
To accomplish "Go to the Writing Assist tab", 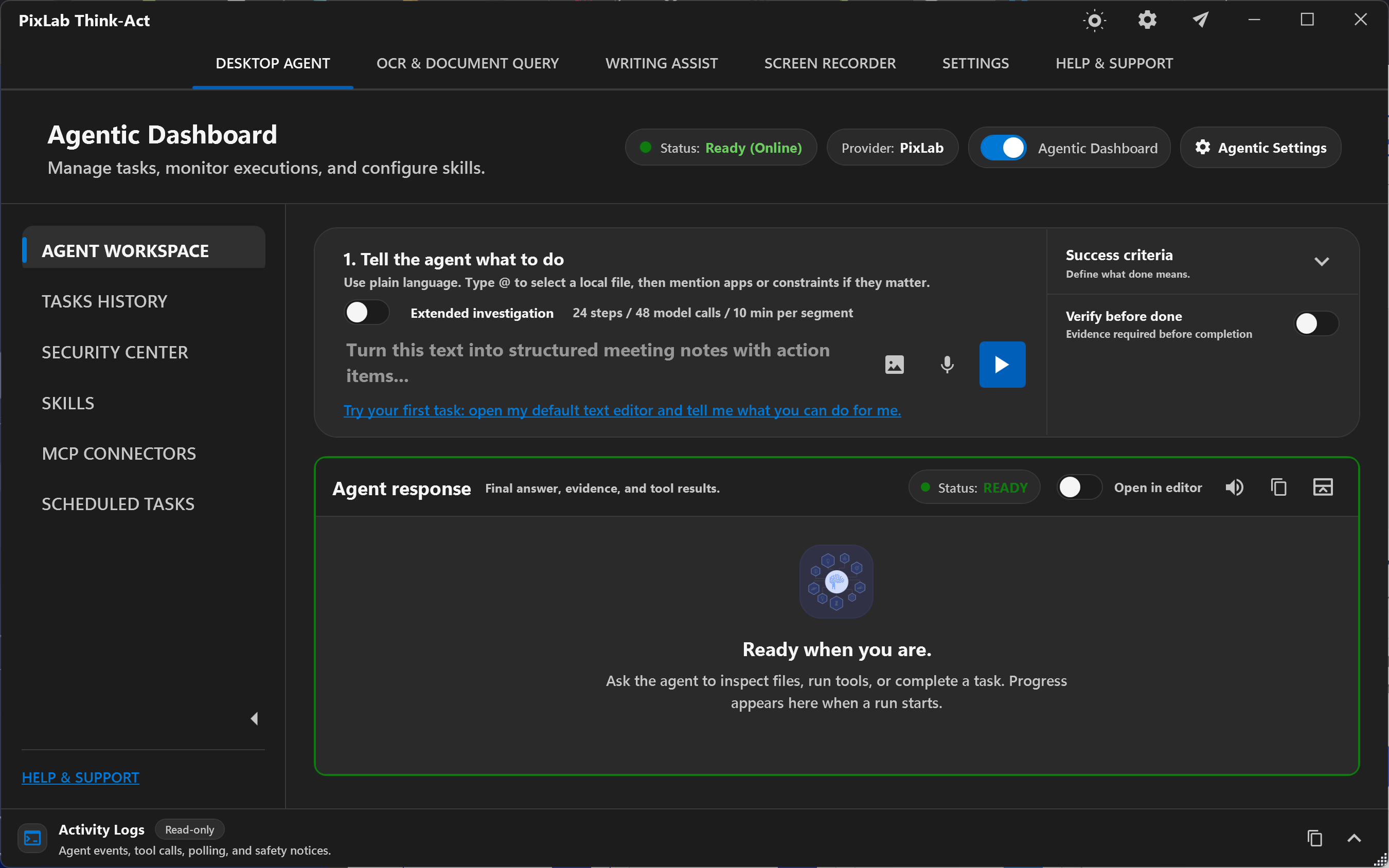I will click(x=662, y=63).
